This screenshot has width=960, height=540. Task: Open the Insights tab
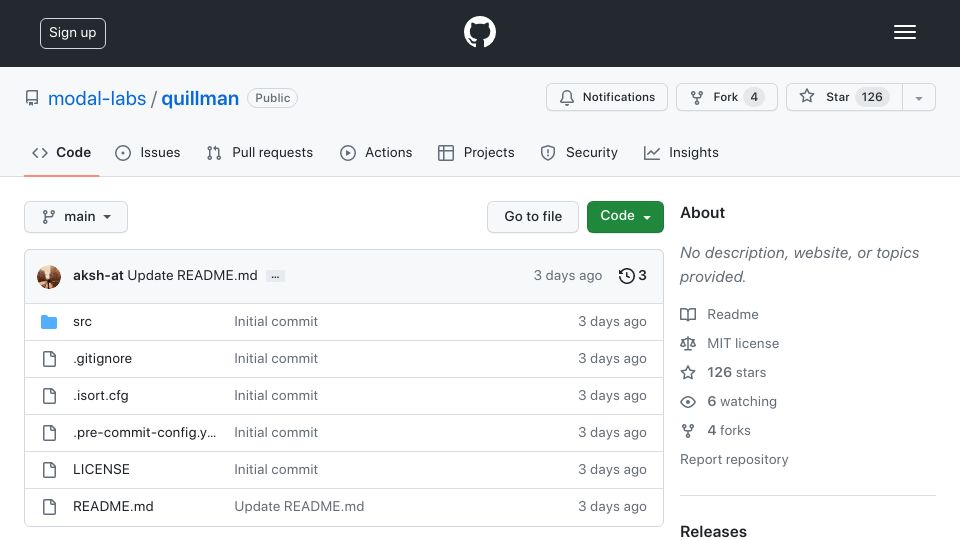[681, 152]
